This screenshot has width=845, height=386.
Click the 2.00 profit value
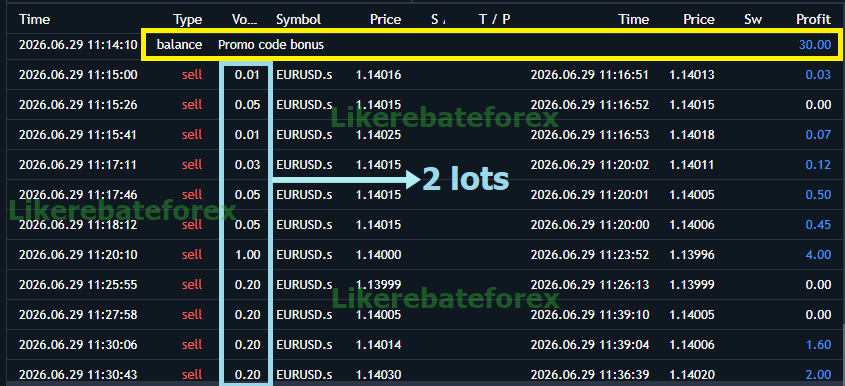(x=818, y=375)
